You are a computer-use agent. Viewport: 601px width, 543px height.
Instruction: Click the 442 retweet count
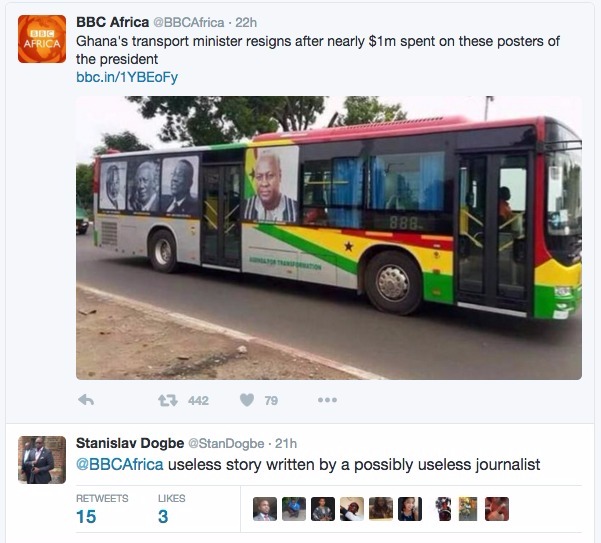click(198, 401)
